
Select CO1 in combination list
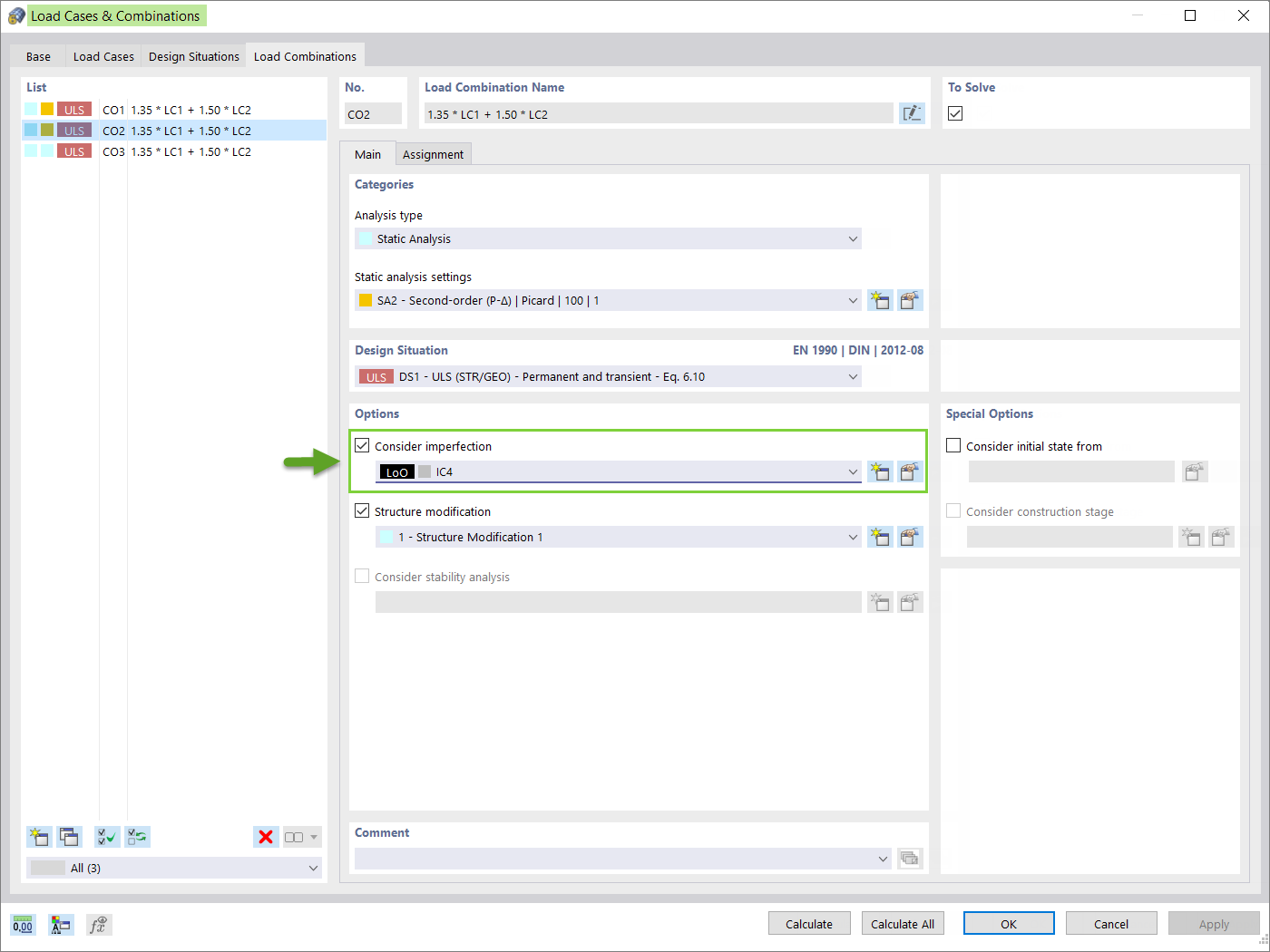174,110
